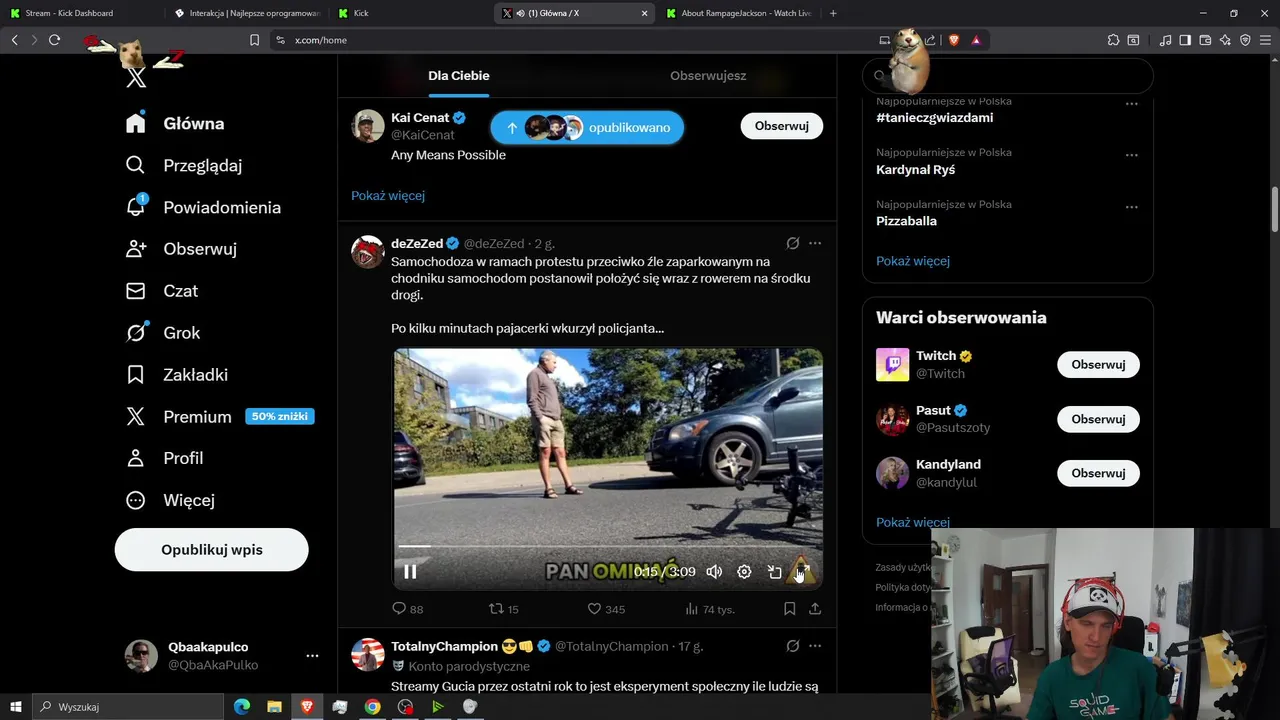This screenshot has height=720, width=1280.
Task: Open Leo AI sparkle icon
Action: pyautogui.click(x=1225, y=40)
